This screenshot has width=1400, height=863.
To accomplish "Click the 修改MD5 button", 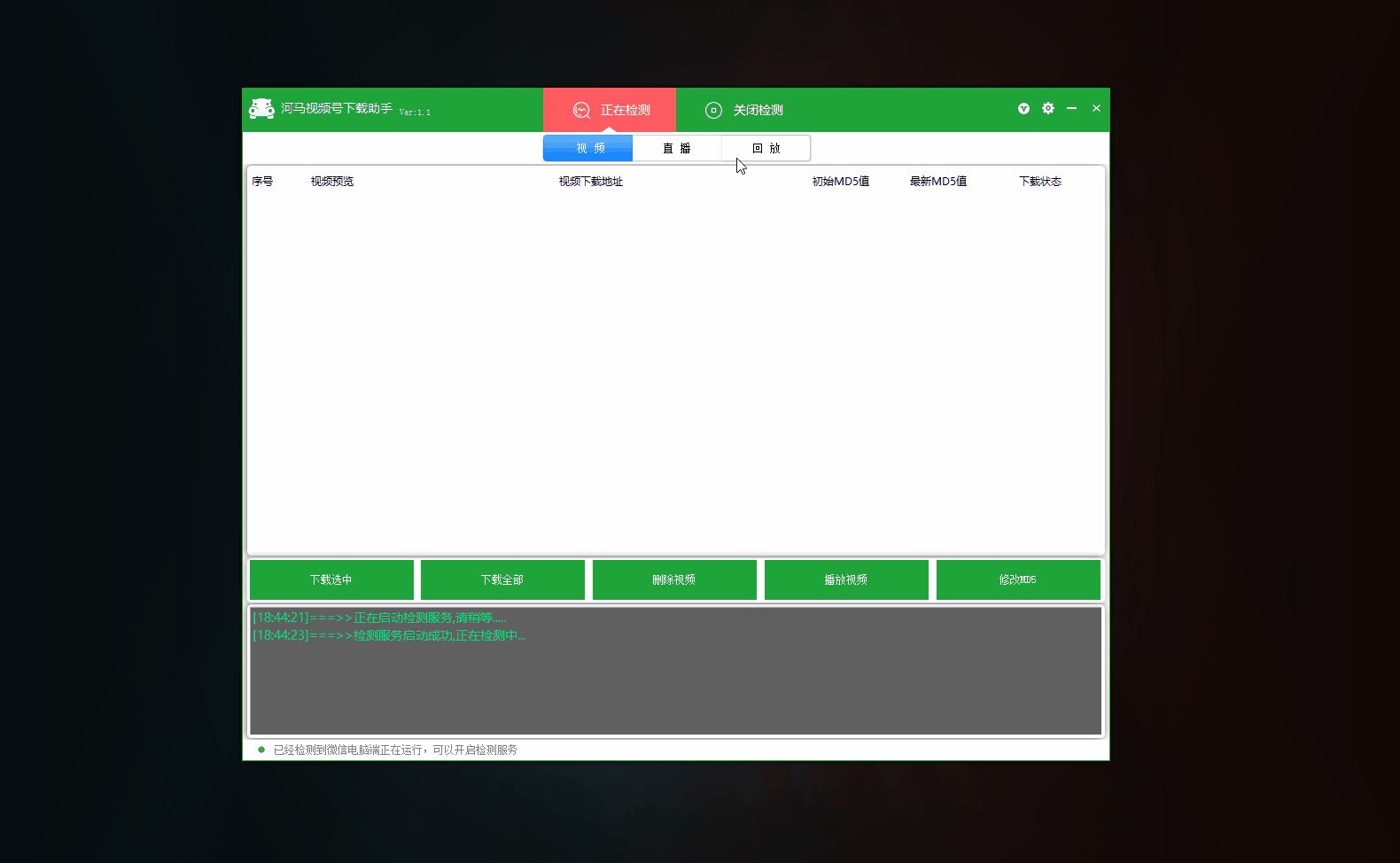I will pos(1018,579).
